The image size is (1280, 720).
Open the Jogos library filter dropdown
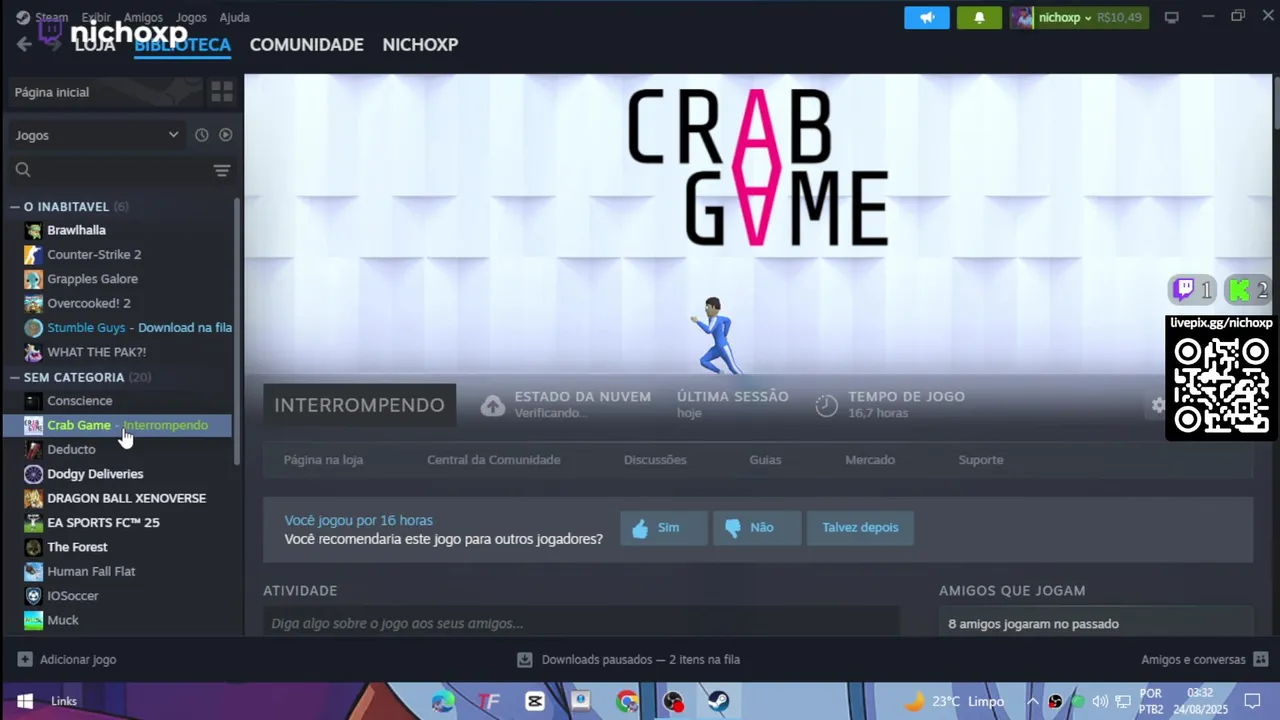click(97, 135)
